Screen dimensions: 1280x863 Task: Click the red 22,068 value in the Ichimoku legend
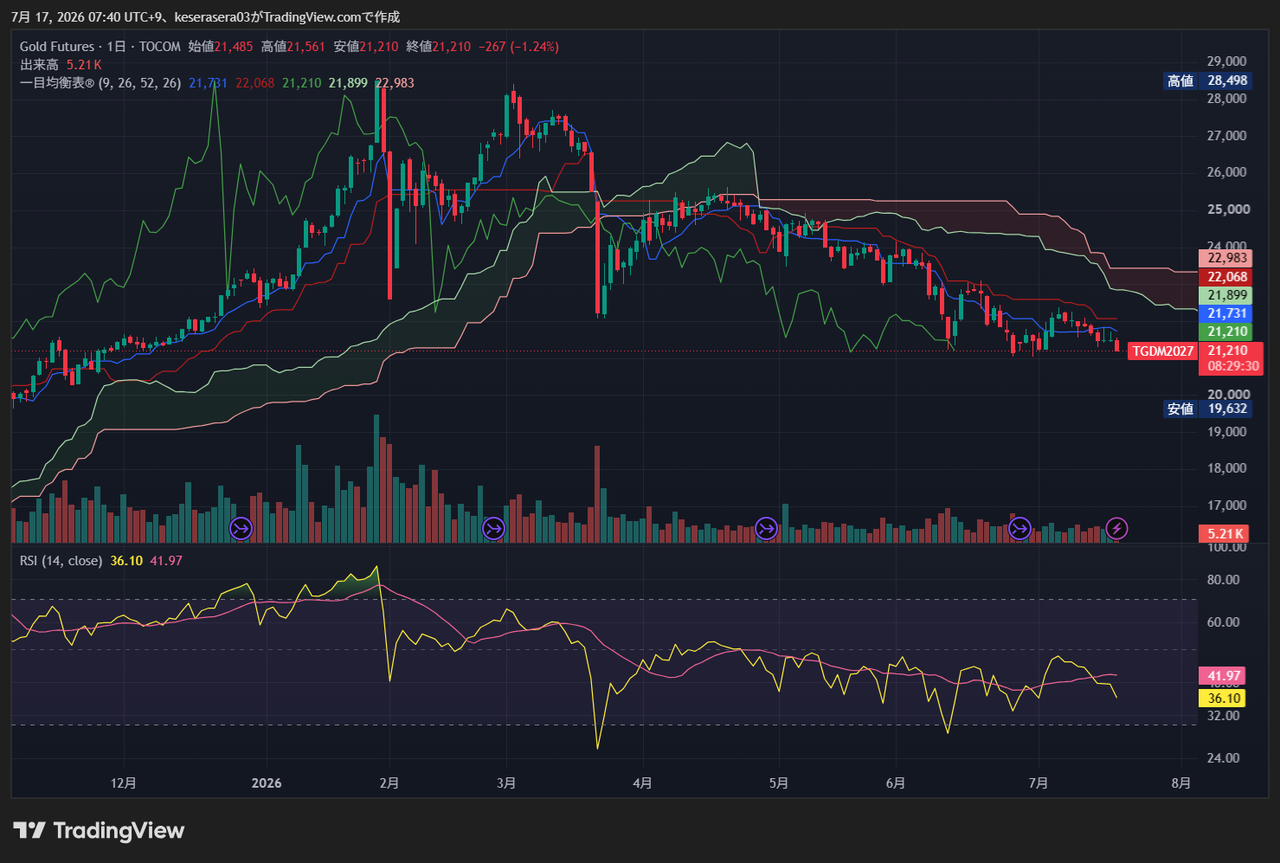point(255,83)
